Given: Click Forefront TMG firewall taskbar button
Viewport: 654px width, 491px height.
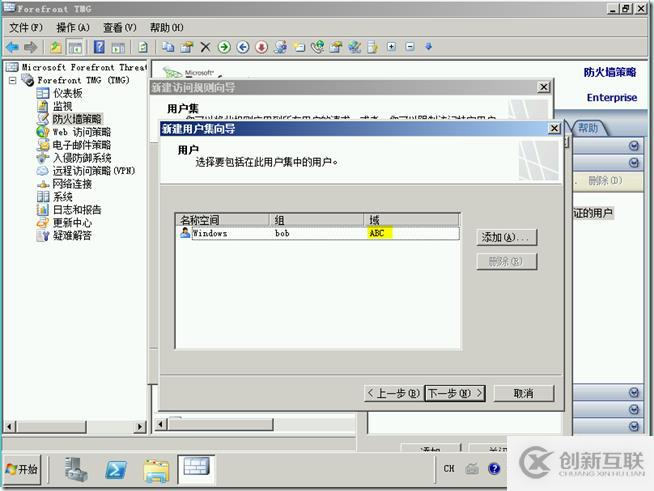Looking at the screenshot, I should 196,468.
